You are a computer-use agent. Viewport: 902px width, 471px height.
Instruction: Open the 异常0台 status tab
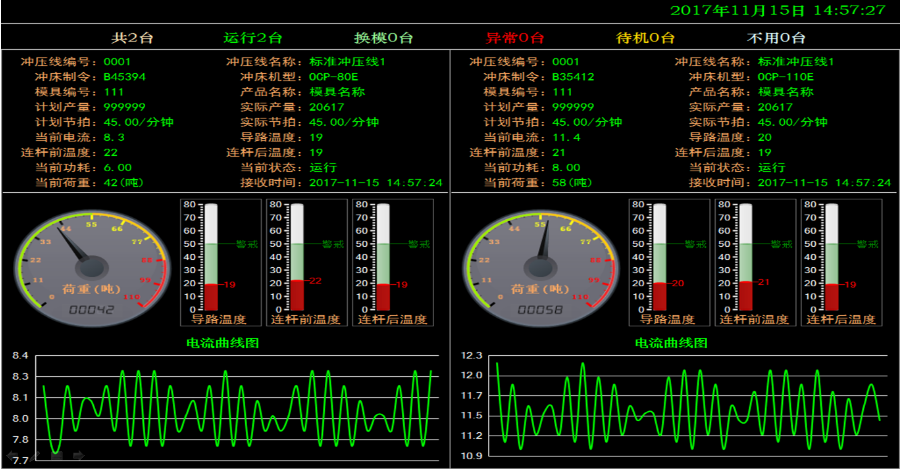click(515, 38)
